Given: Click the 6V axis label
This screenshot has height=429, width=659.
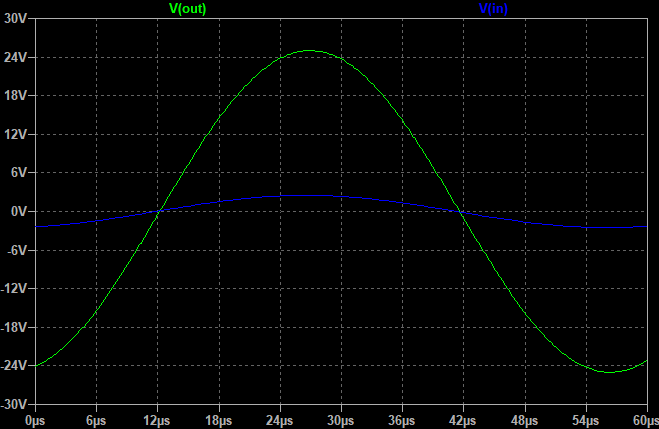Looking at the screenshot, I should click(x=19, y=173).
